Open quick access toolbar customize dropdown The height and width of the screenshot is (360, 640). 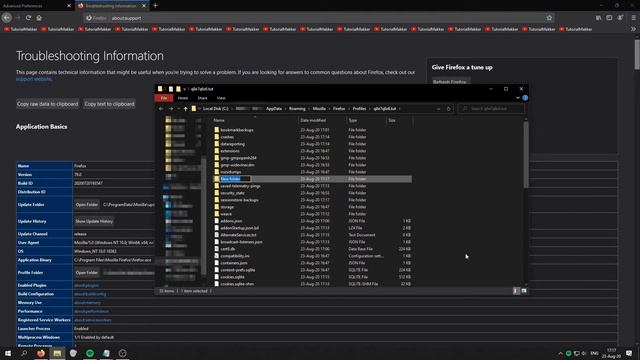[x=184, y=89]
